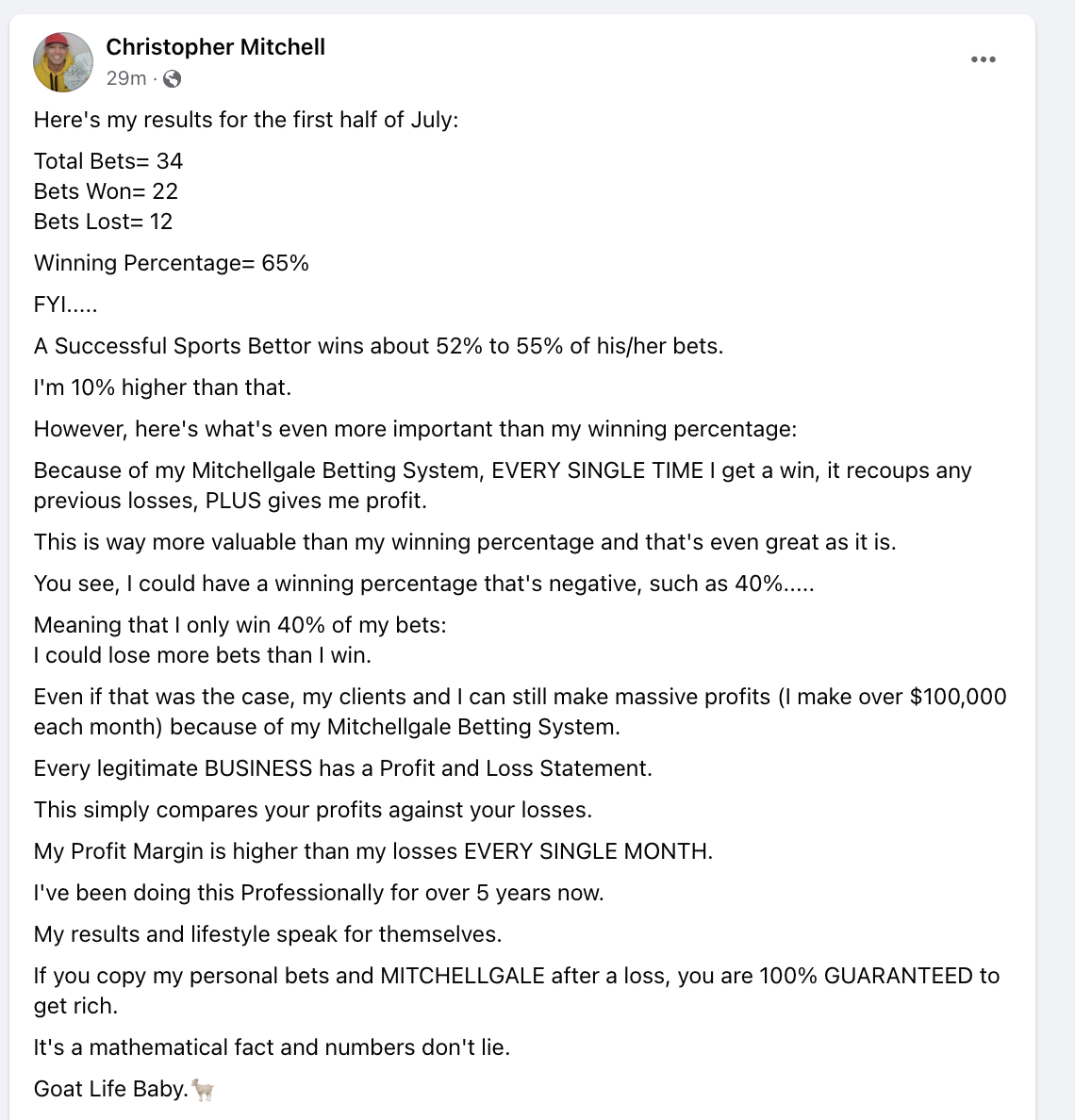Click the 'Here's my results' opening line

[x=246, y=120]
